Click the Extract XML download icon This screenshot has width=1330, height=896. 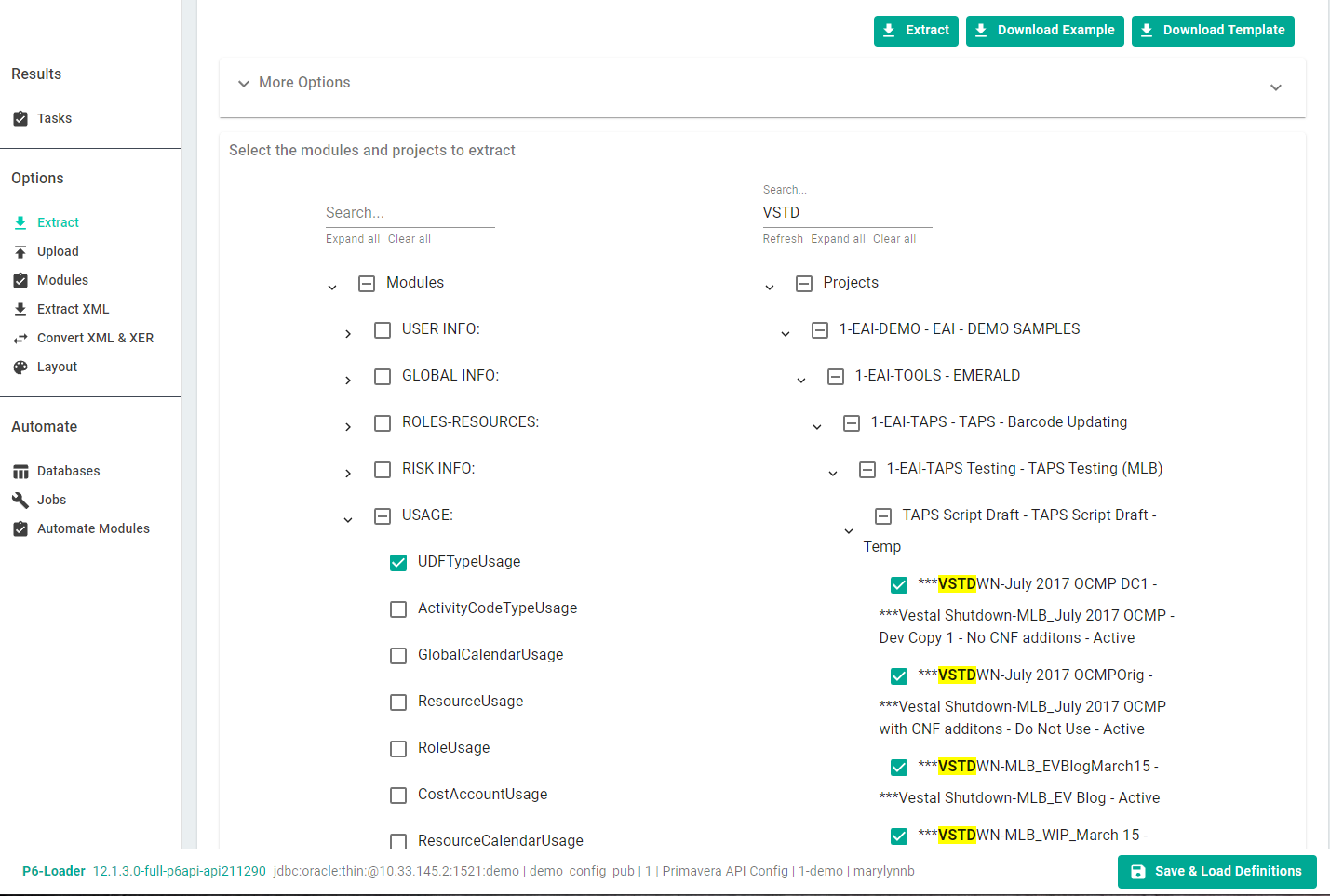click(x=20, y=310)
